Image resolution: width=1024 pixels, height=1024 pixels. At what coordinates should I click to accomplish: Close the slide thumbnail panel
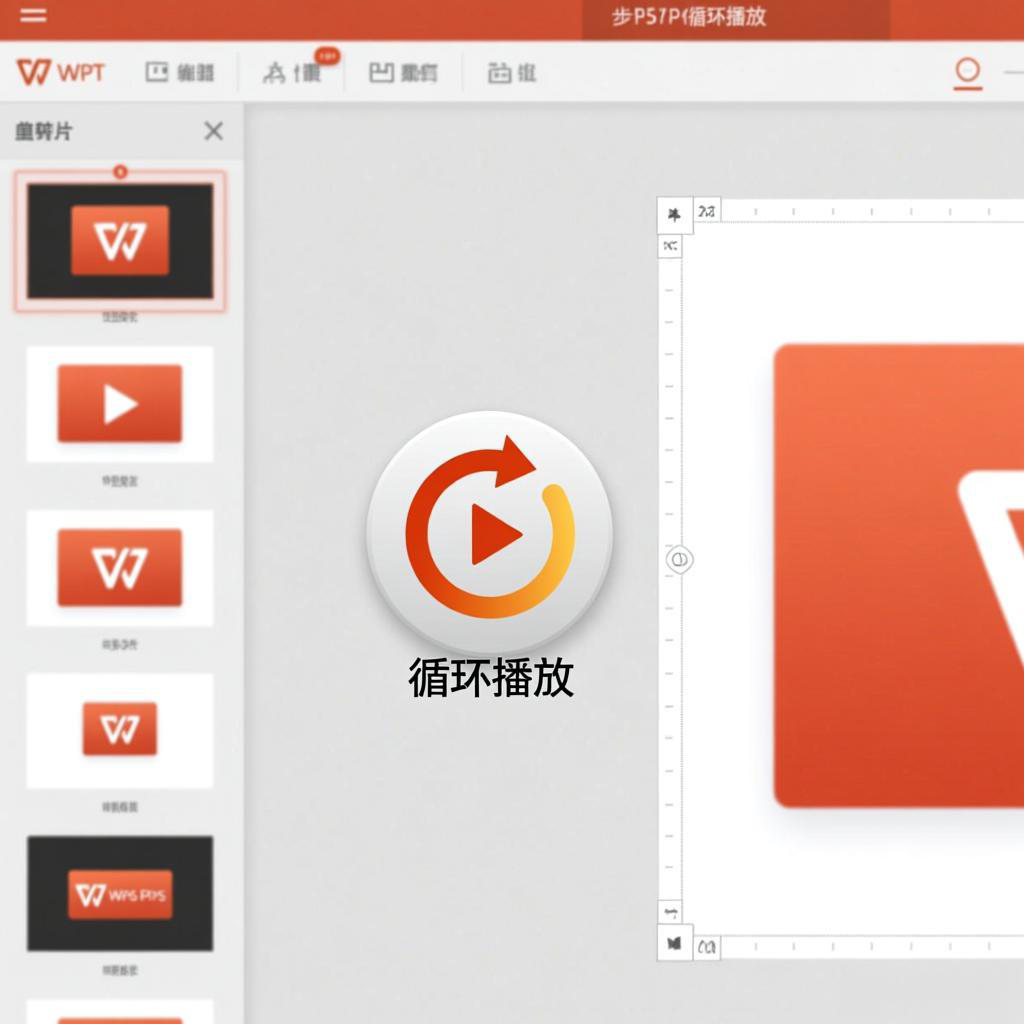(213, 131)
